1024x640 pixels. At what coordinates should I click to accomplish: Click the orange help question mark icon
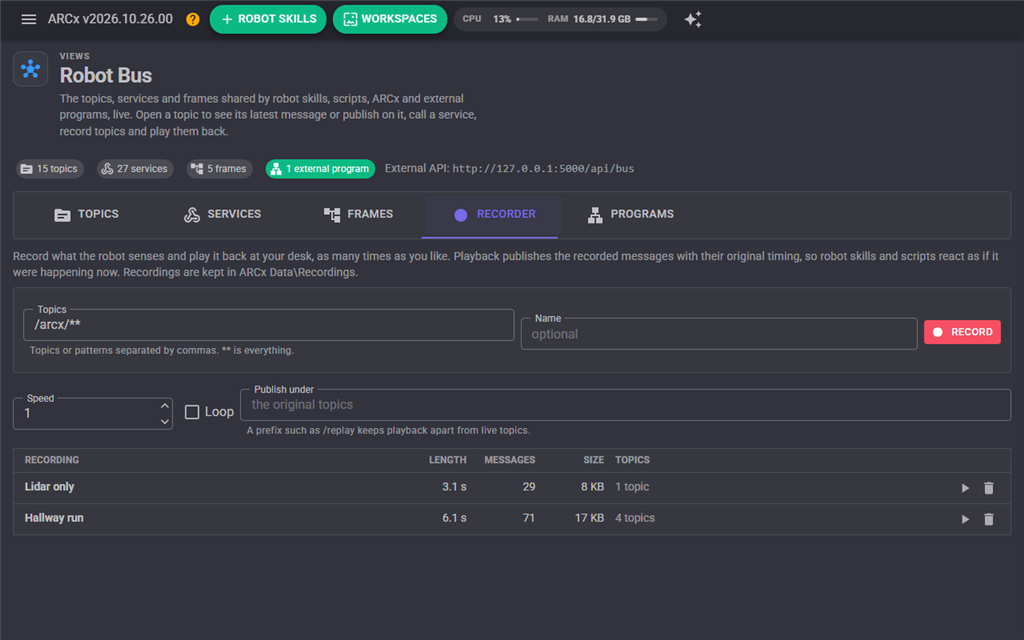pyautogui.click(x=193, y=19)
